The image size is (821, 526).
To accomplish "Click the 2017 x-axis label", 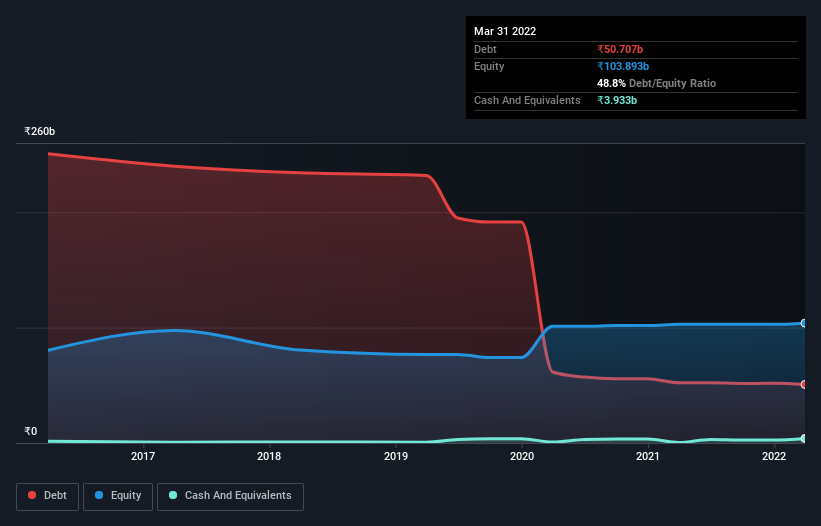I will pos(143,456).
